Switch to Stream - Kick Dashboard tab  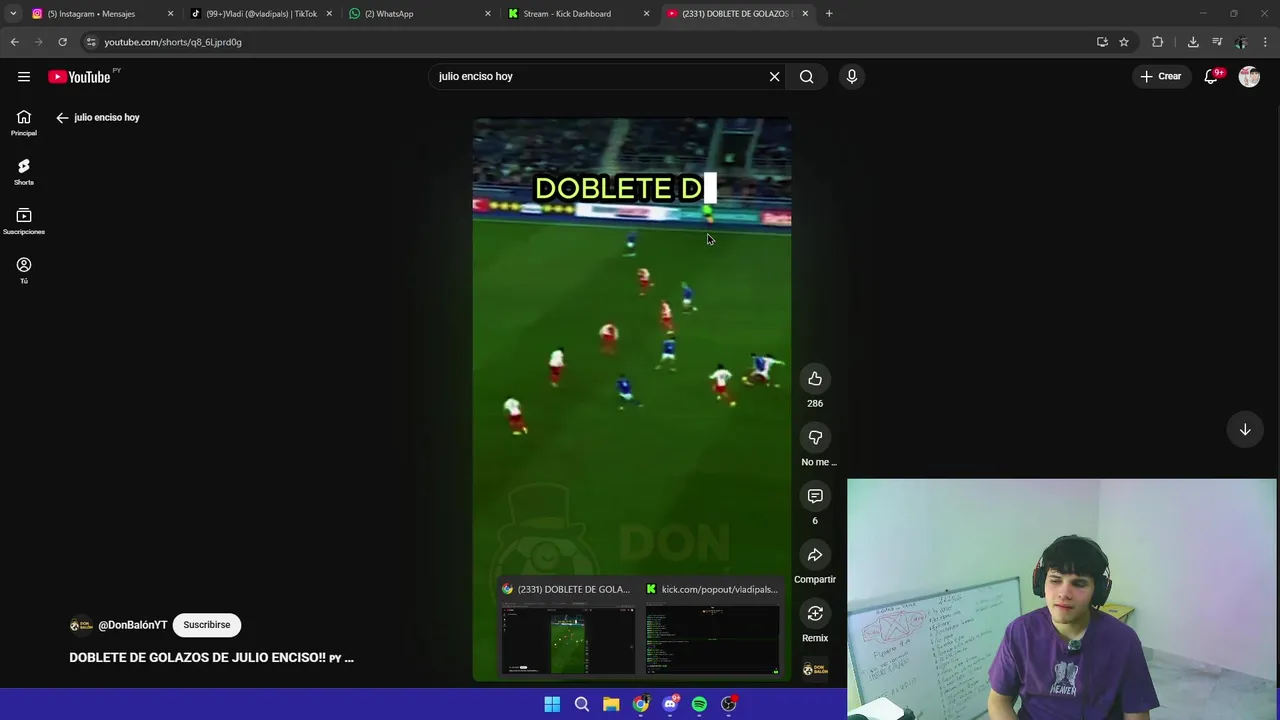coord(578,14)
